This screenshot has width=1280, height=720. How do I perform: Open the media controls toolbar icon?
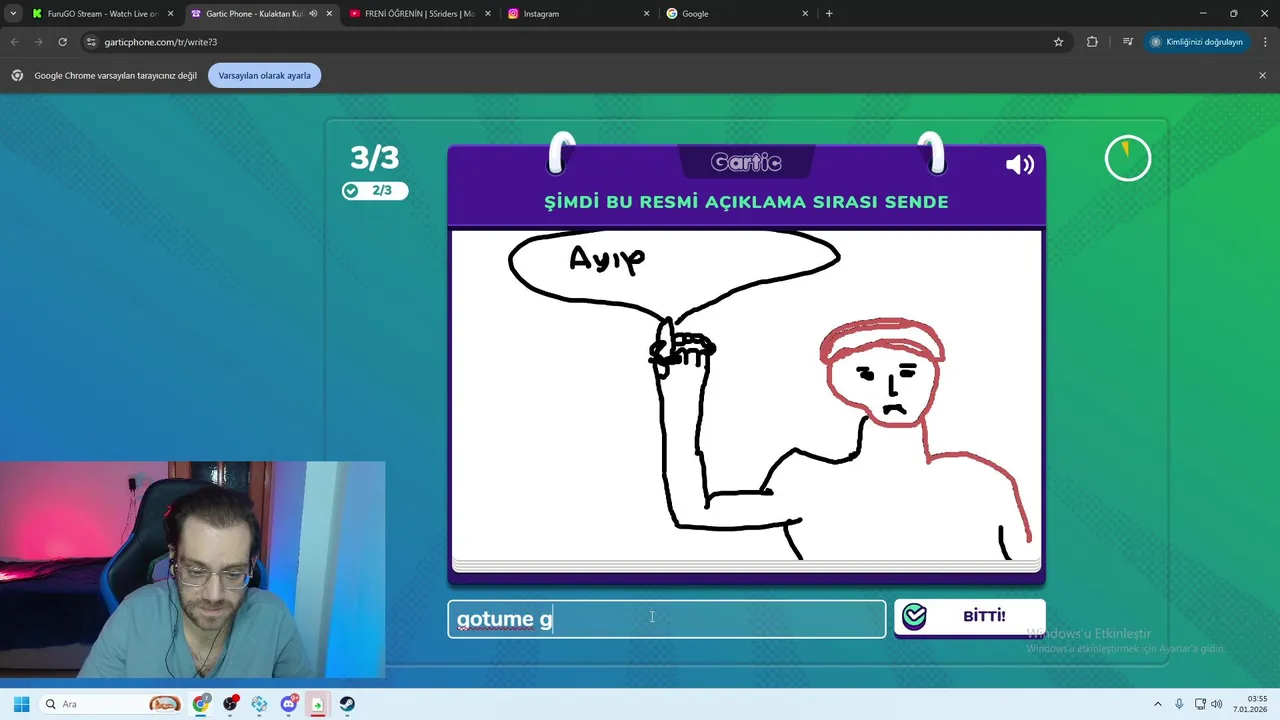tap(1127, 42)
